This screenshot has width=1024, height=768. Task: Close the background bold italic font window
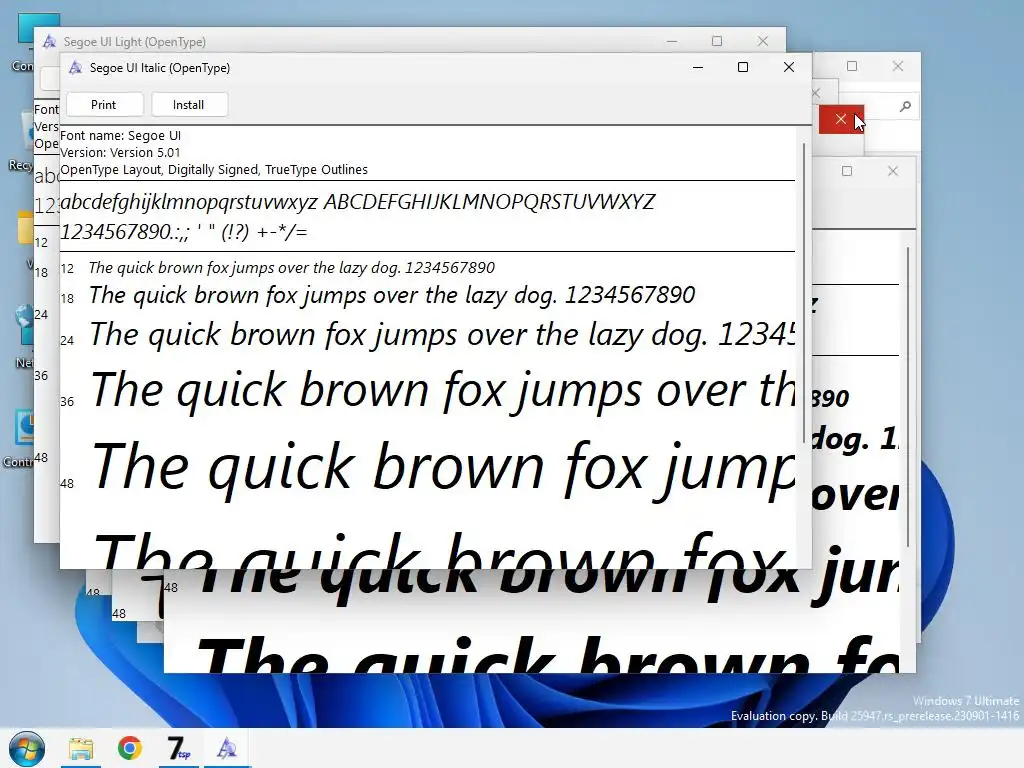pos(893,171)
